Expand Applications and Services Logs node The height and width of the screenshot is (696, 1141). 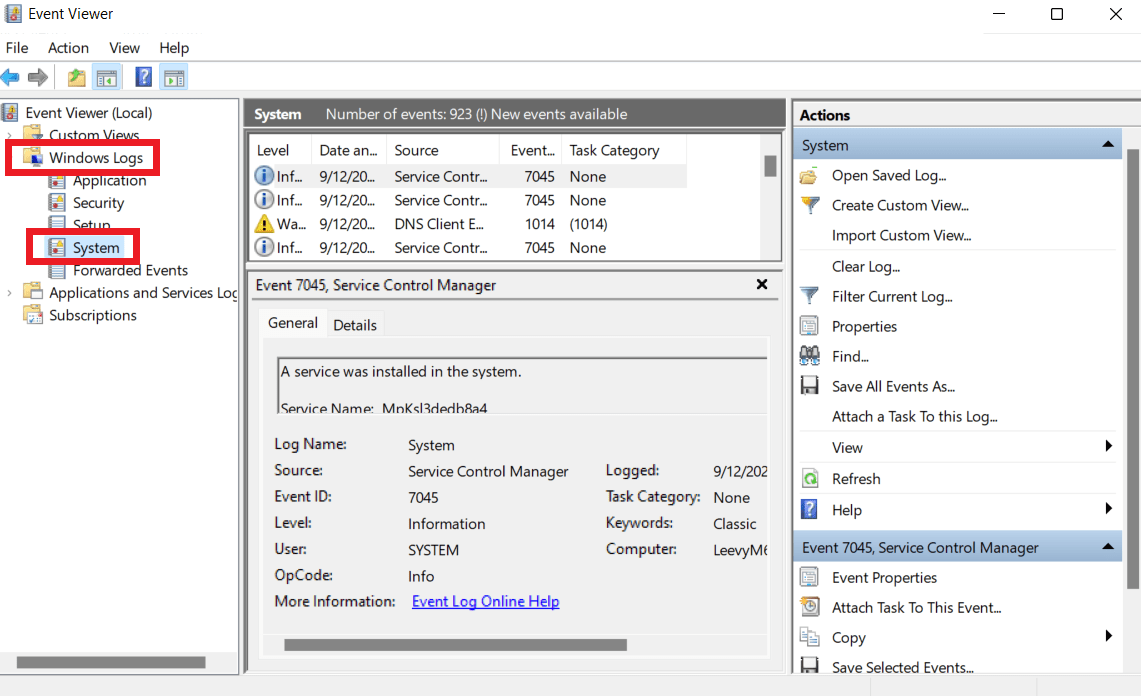click(x=9, y=293)
